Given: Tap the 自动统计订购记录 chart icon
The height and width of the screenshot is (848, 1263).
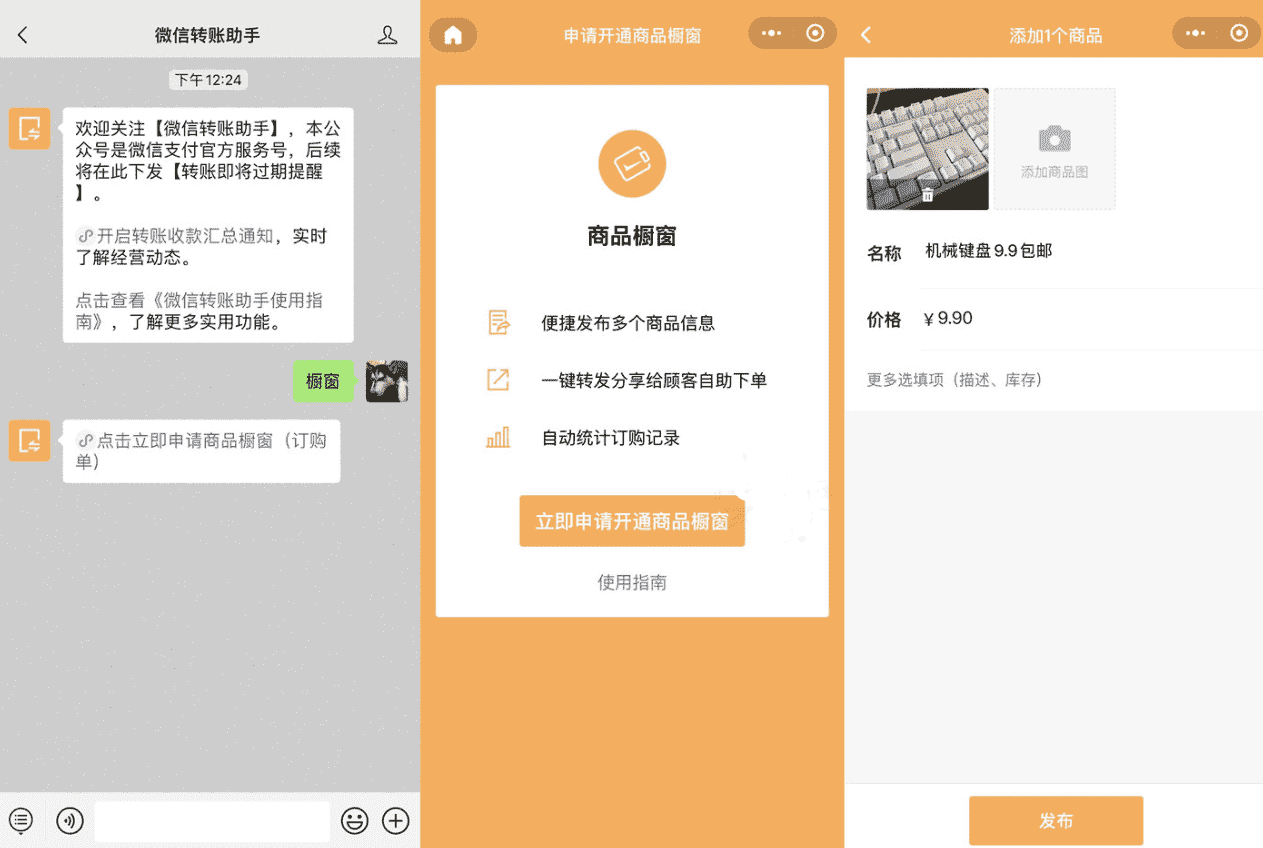Looking at the screenshot, I should (x=498, y=437).
